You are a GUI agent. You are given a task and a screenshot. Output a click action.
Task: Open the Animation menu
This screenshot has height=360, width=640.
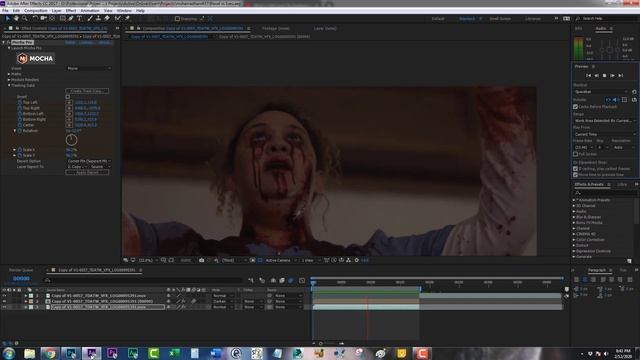pyautogui.click(x=90, y=11)
